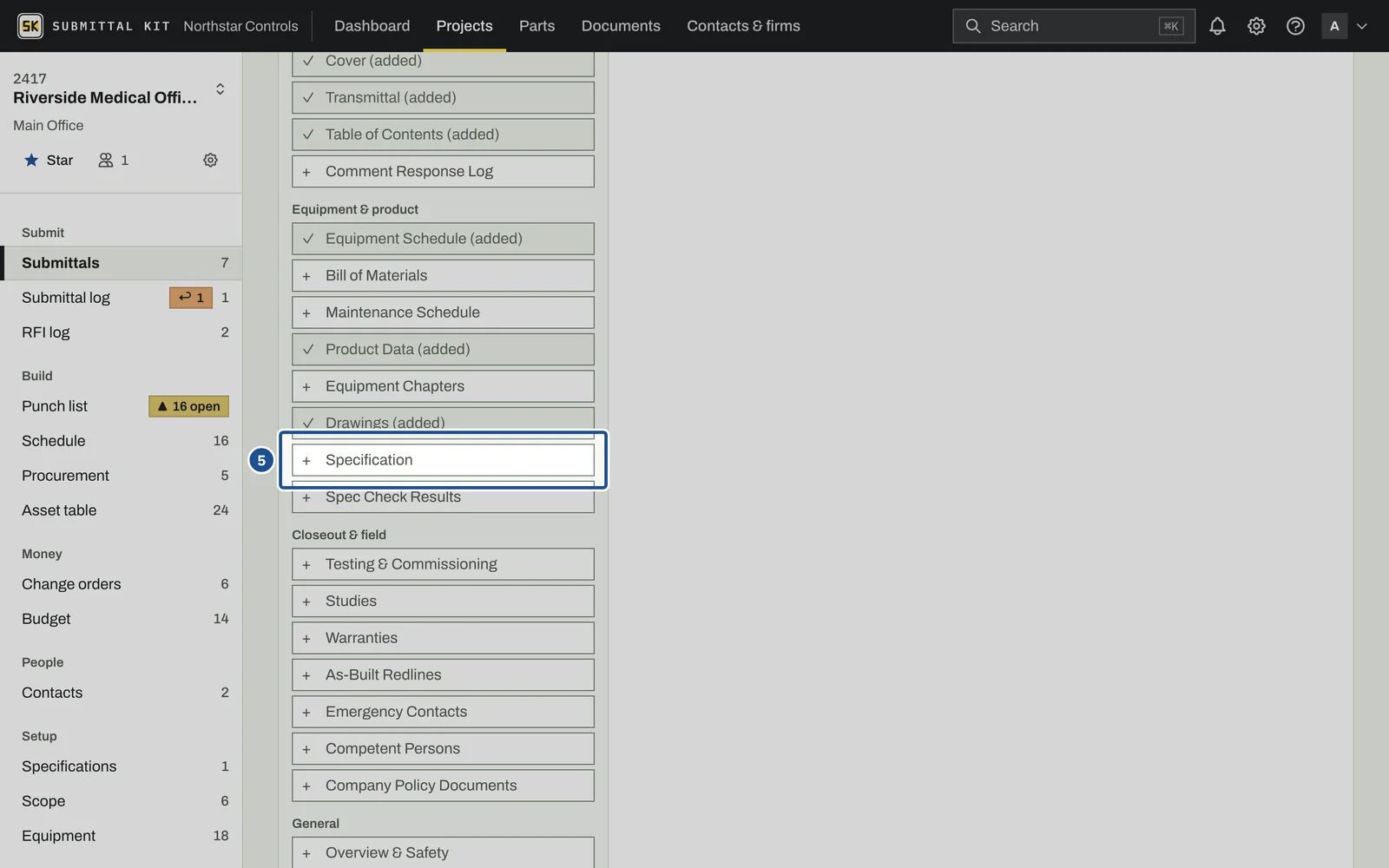Open the help question mark icon
This screenshot has height=868, width=1389.
coord(1295,26)
